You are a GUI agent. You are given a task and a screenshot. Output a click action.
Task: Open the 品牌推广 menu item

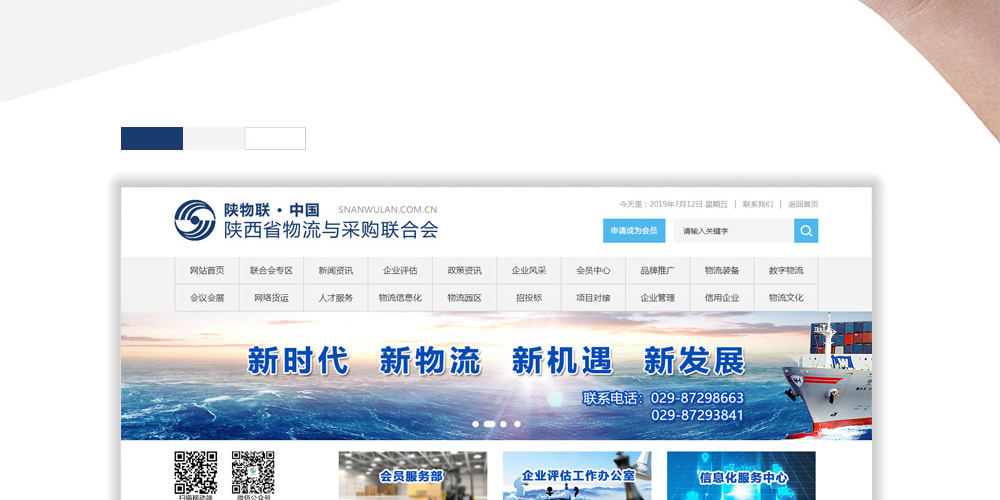point(658,270)
